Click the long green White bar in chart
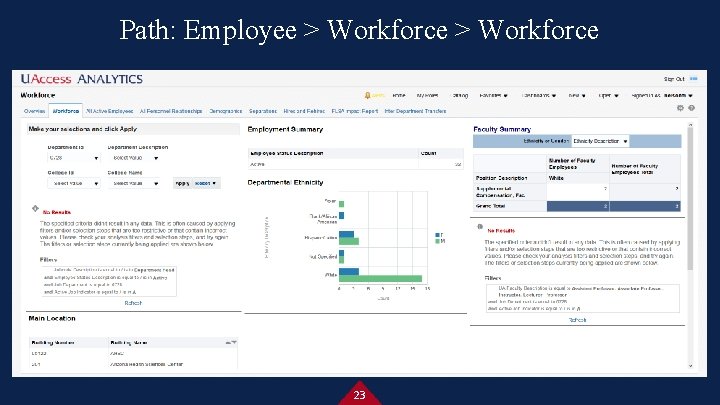 click(380, 278)
